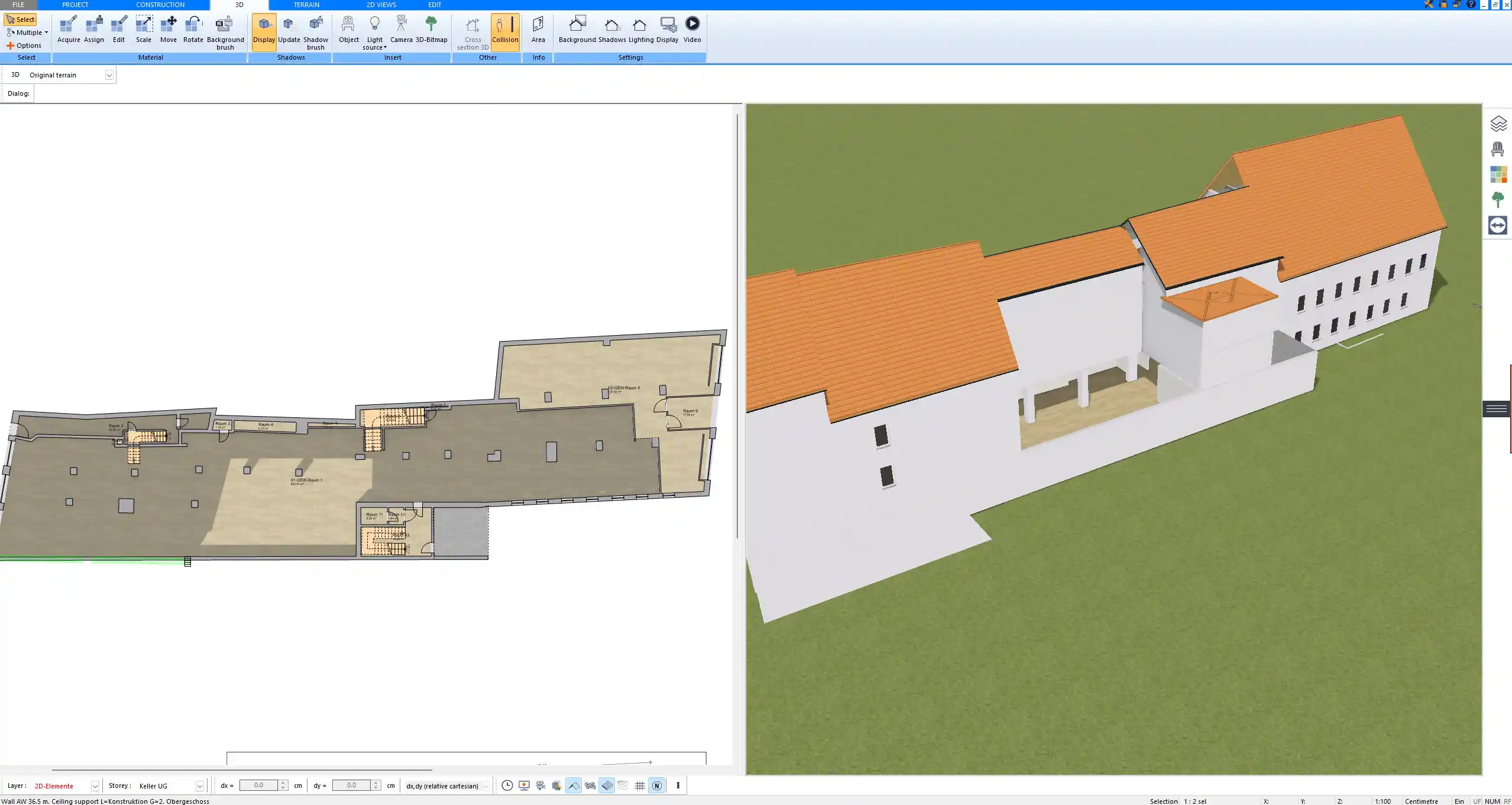Viewport: 1512px width, 805px height.
Task: Click the Options button in Select group
Action: (24, 46)
